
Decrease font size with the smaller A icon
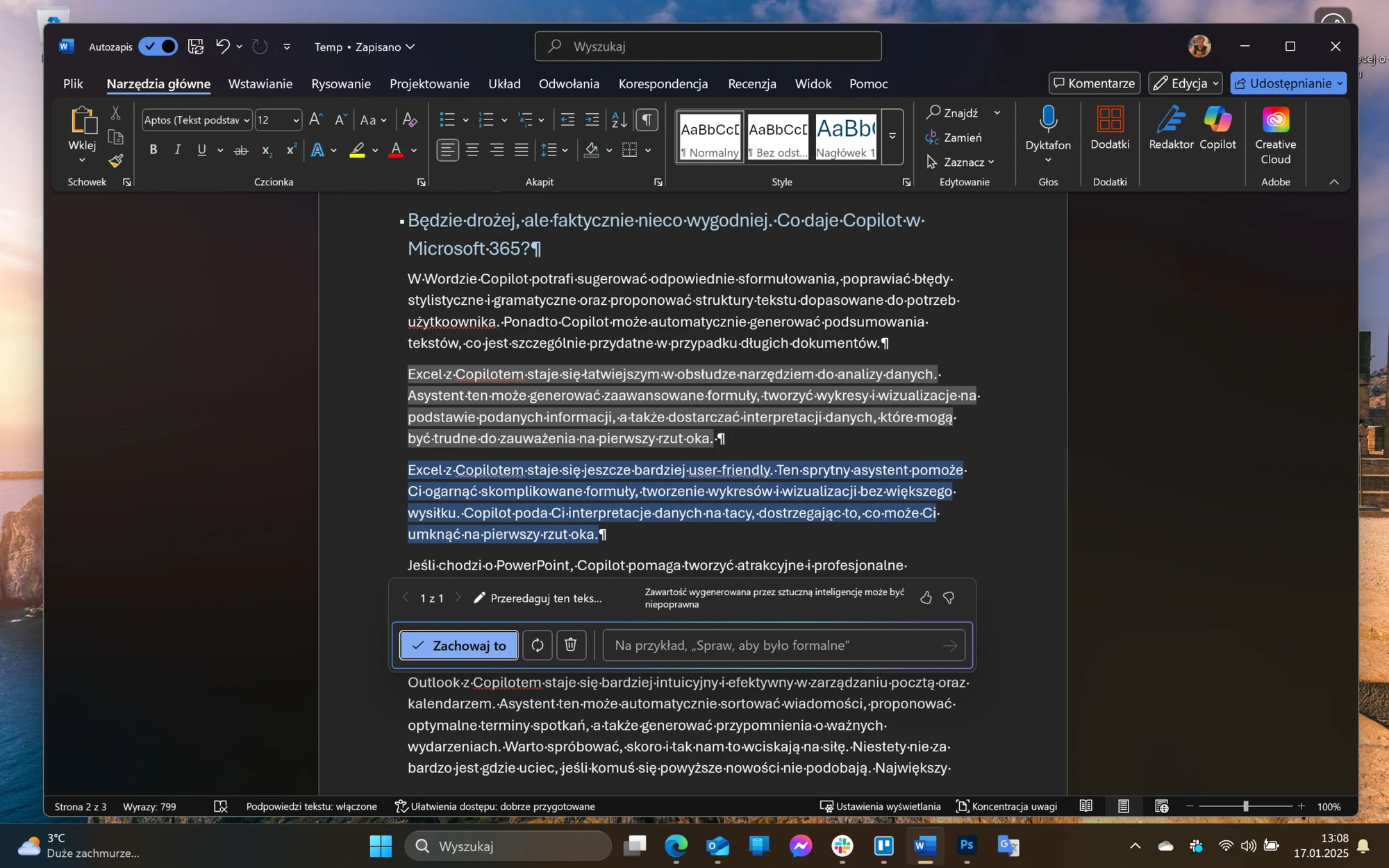(340, 119)
